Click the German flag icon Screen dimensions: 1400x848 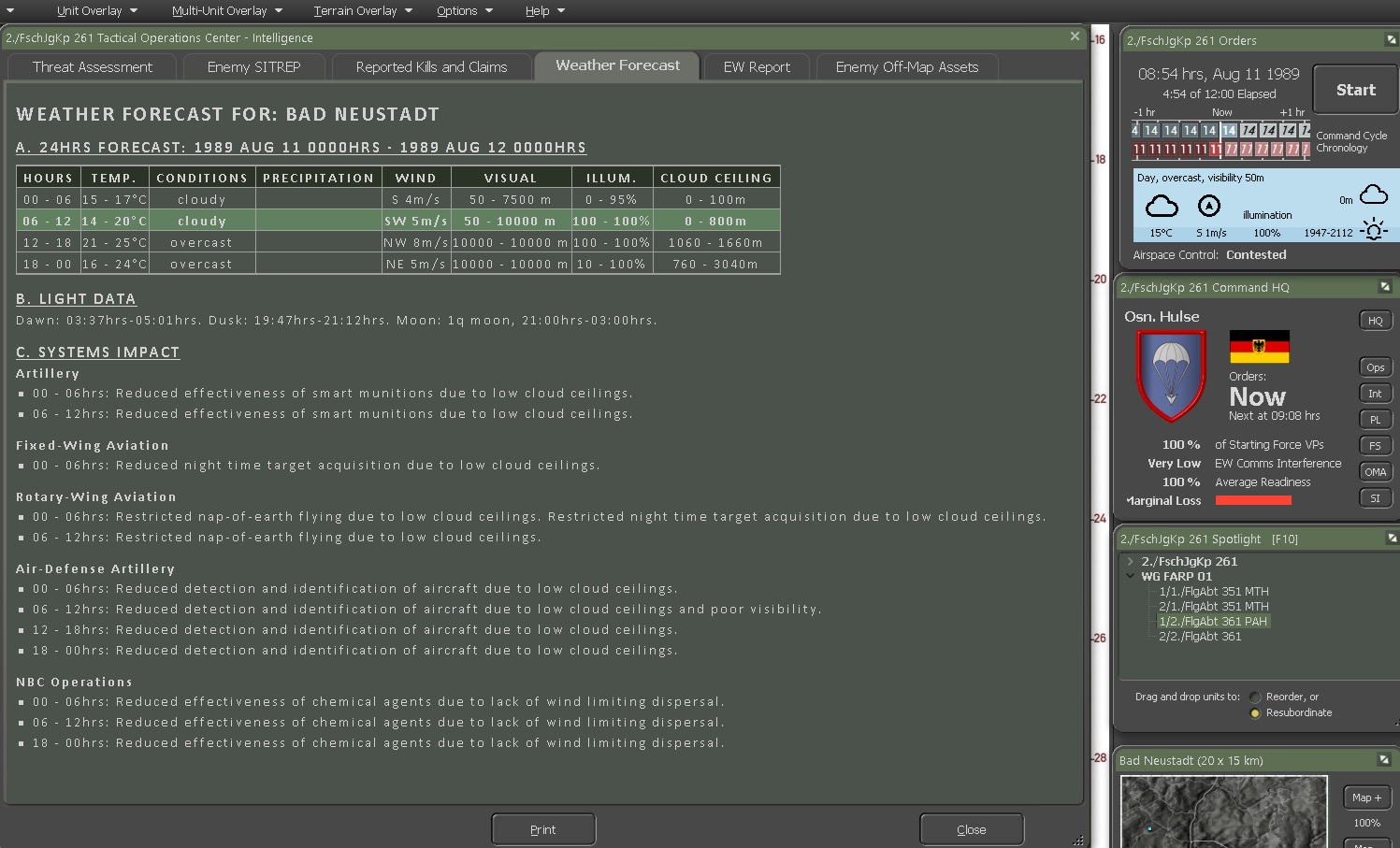click(x=1259, y=347)
